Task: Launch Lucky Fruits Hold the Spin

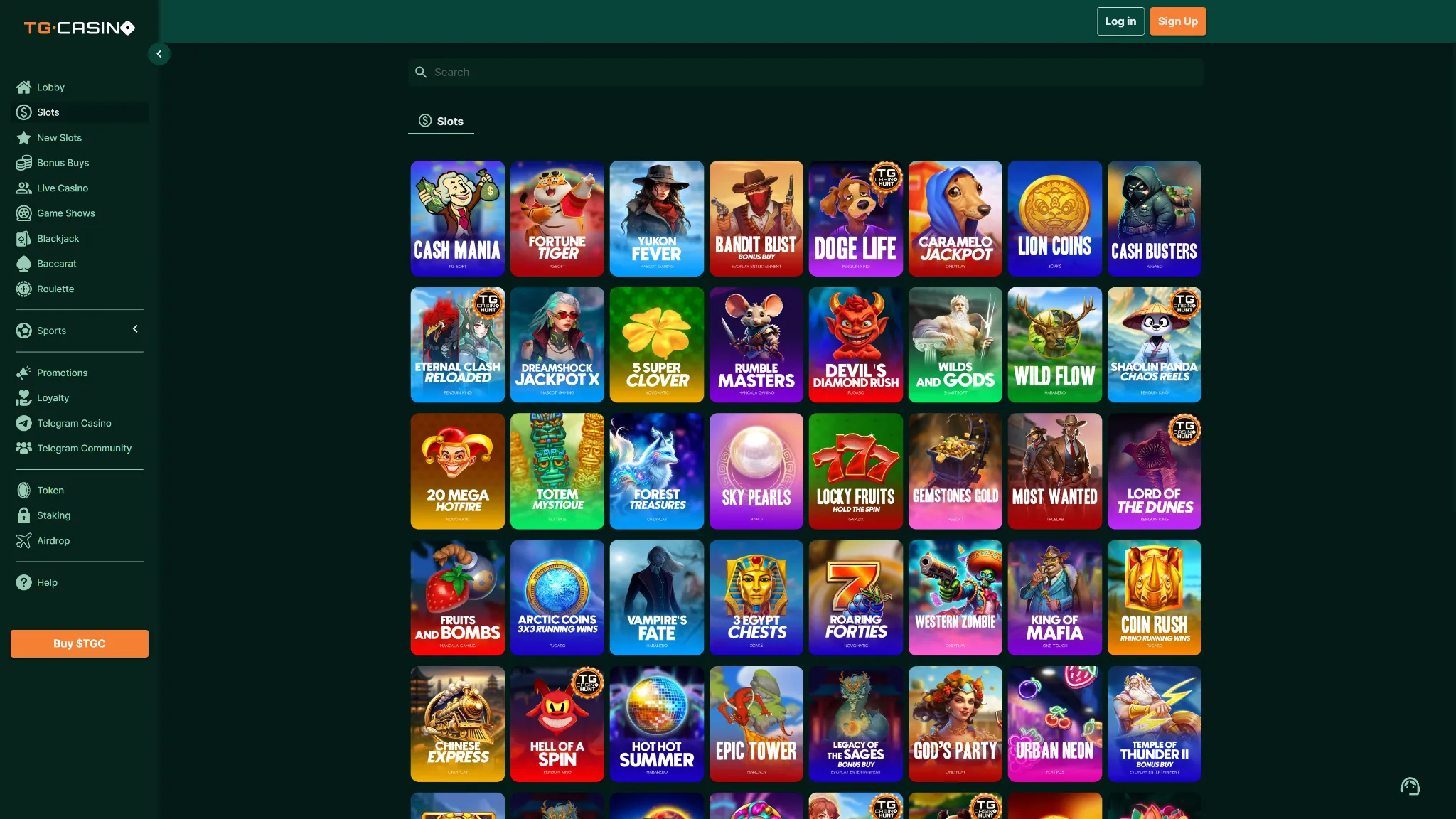Action: pyautogui.click(x=856, y=471)
